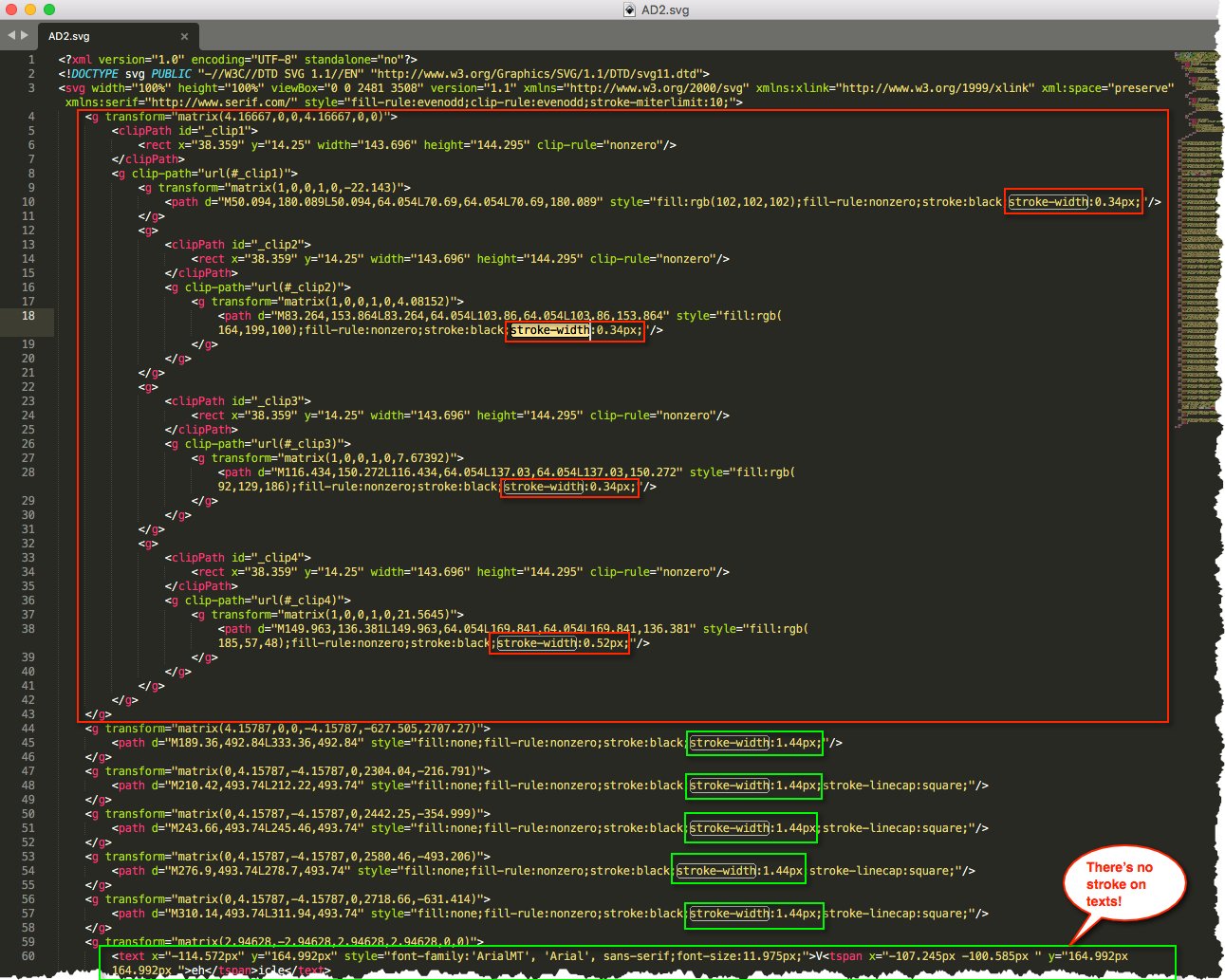Click the closing </g> tag on line 43
This screenshot has width=1225, height=980.
point(98,714)
